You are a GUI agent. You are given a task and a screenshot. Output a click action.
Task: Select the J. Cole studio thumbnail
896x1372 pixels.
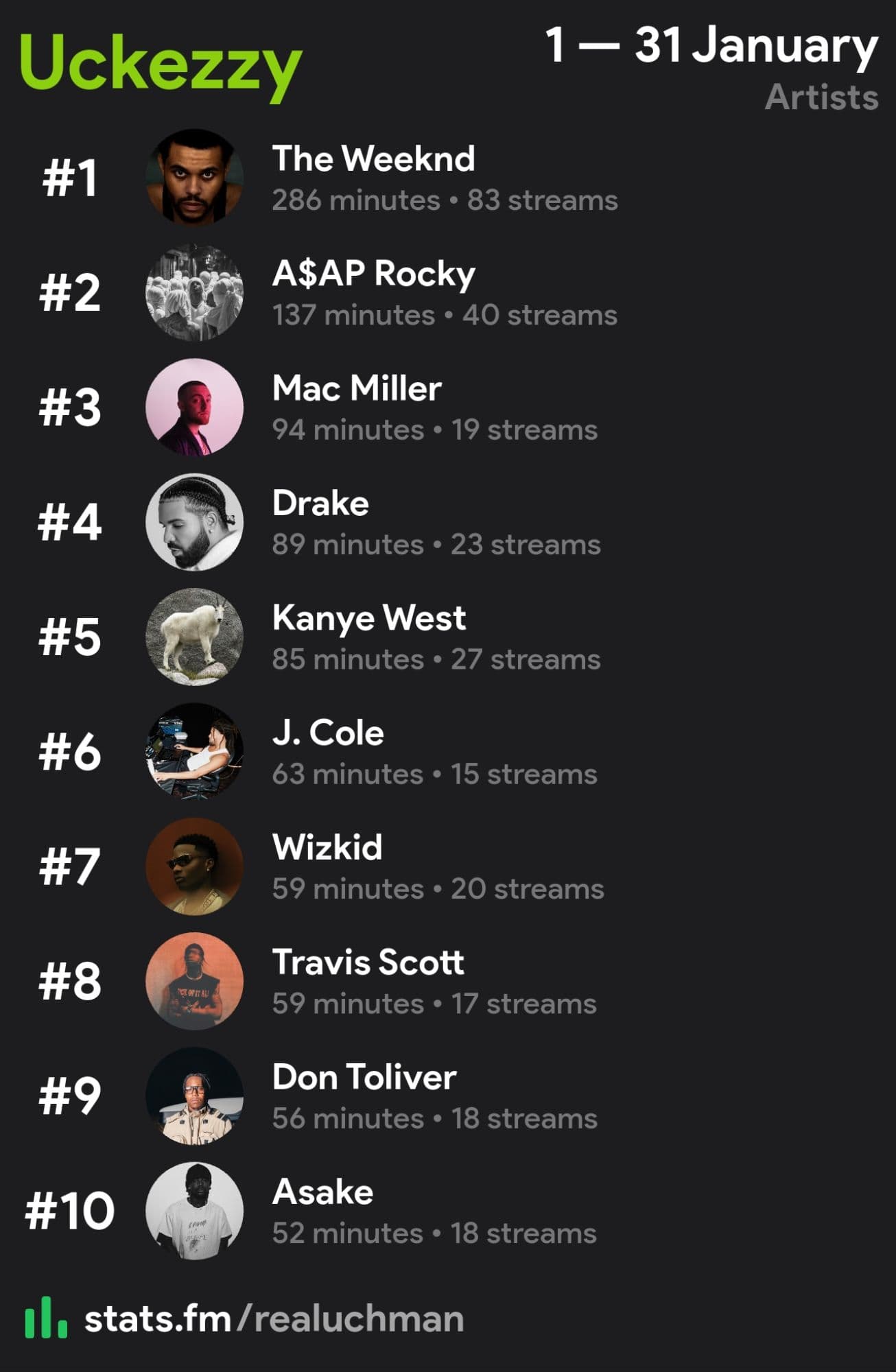point(194,751)
